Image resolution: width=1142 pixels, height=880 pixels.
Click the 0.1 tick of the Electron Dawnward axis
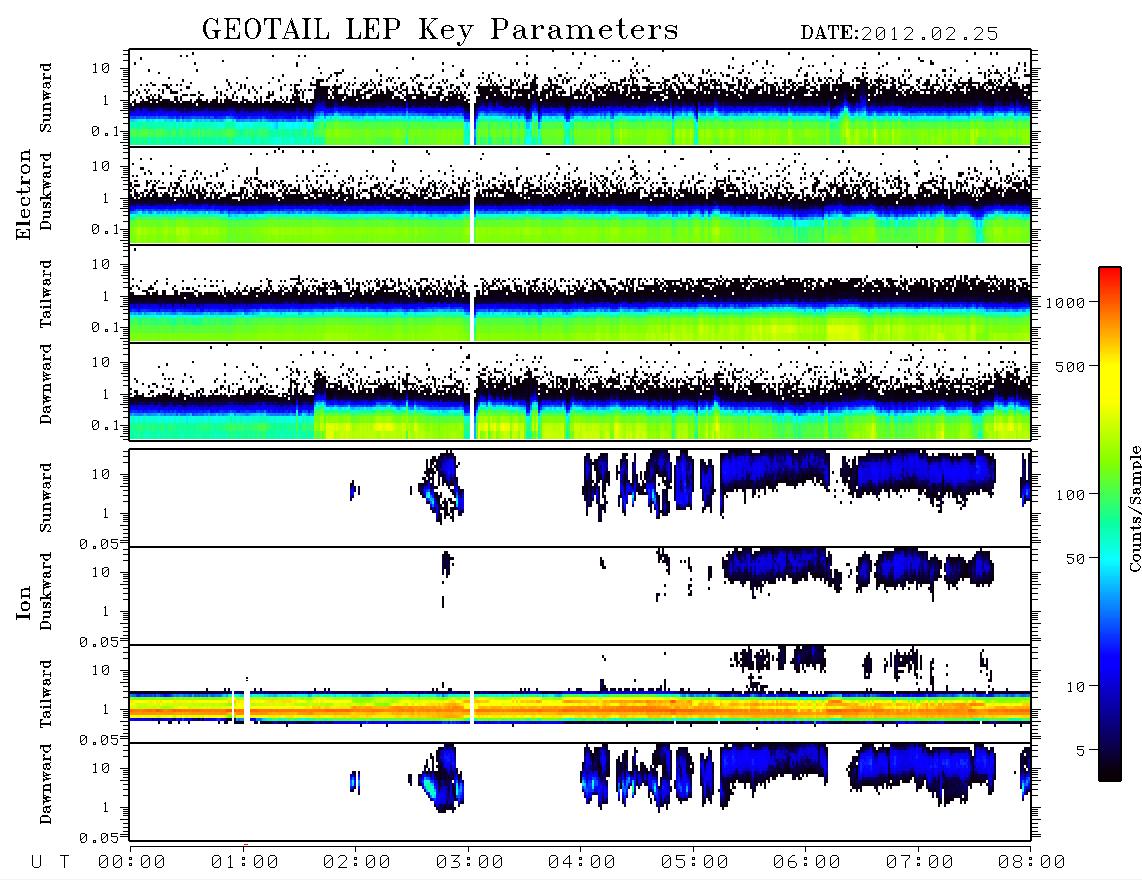coord(105,425)
